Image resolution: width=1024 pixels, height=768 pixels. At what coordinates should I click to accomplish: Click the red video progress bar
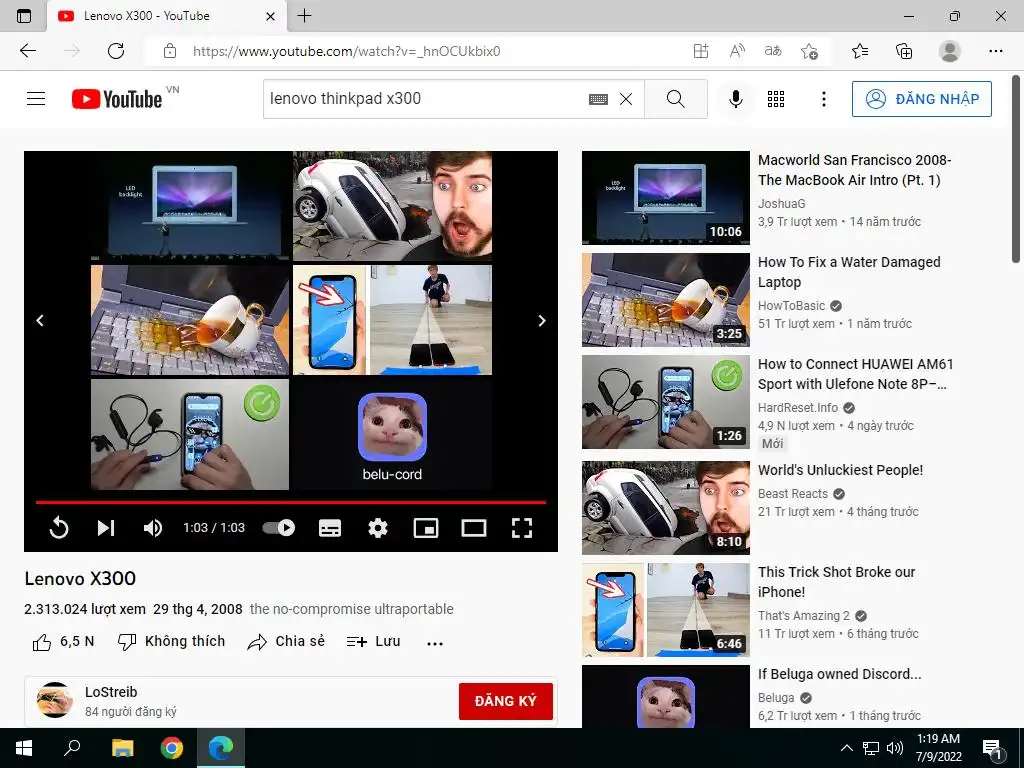tap(291, 502)
